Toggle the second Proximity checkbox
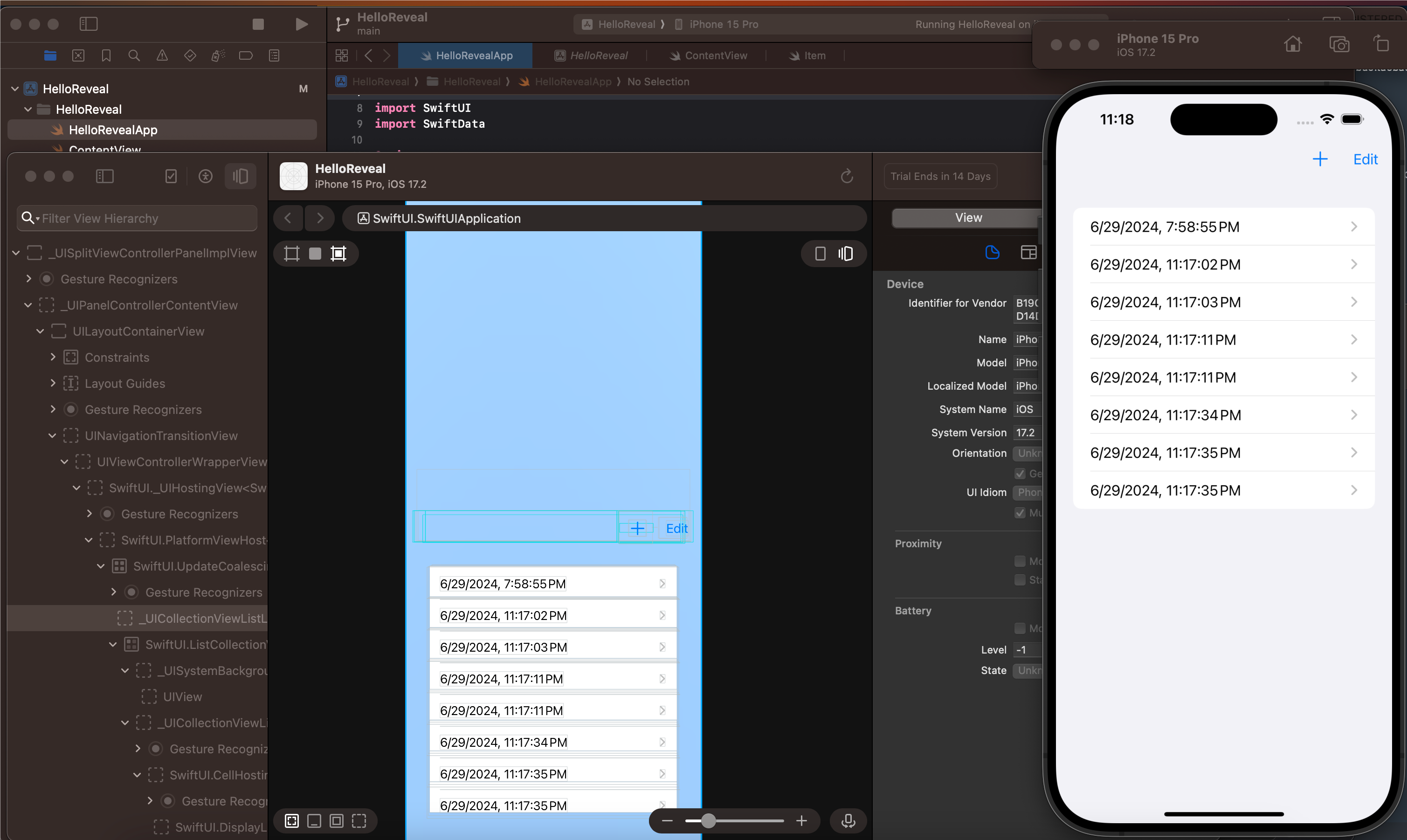This screenshot has width=1407, height=840. pyautogui.click(x=1020, y=579)
